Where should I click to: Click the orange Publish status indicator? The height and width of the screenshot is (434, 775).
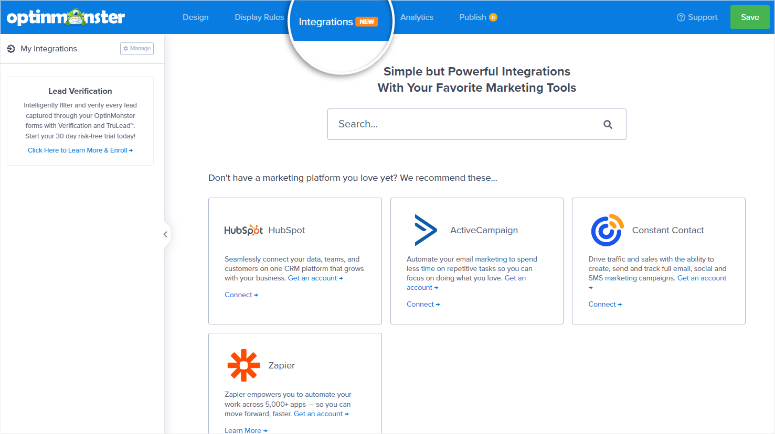click(x=493, y=17)
